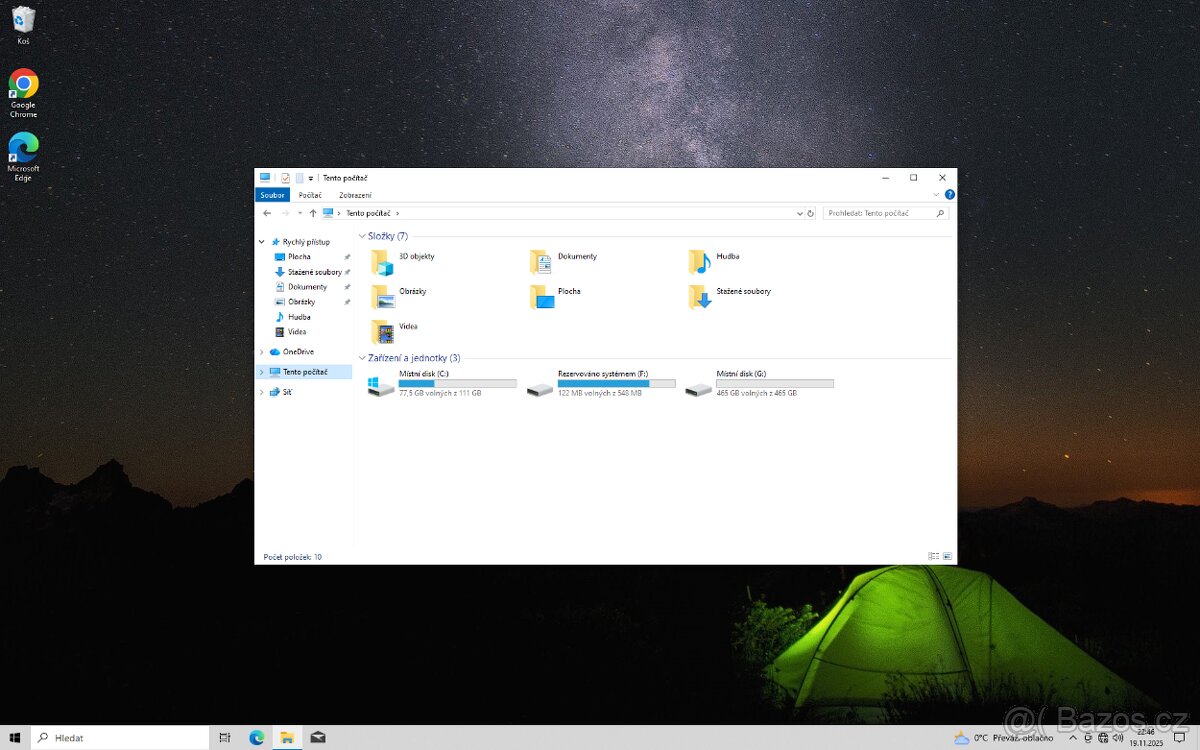Open Microsoft Edge from the taskbar
The height and width of the screenshot is (750, 1200).
(x=258, y=737)
